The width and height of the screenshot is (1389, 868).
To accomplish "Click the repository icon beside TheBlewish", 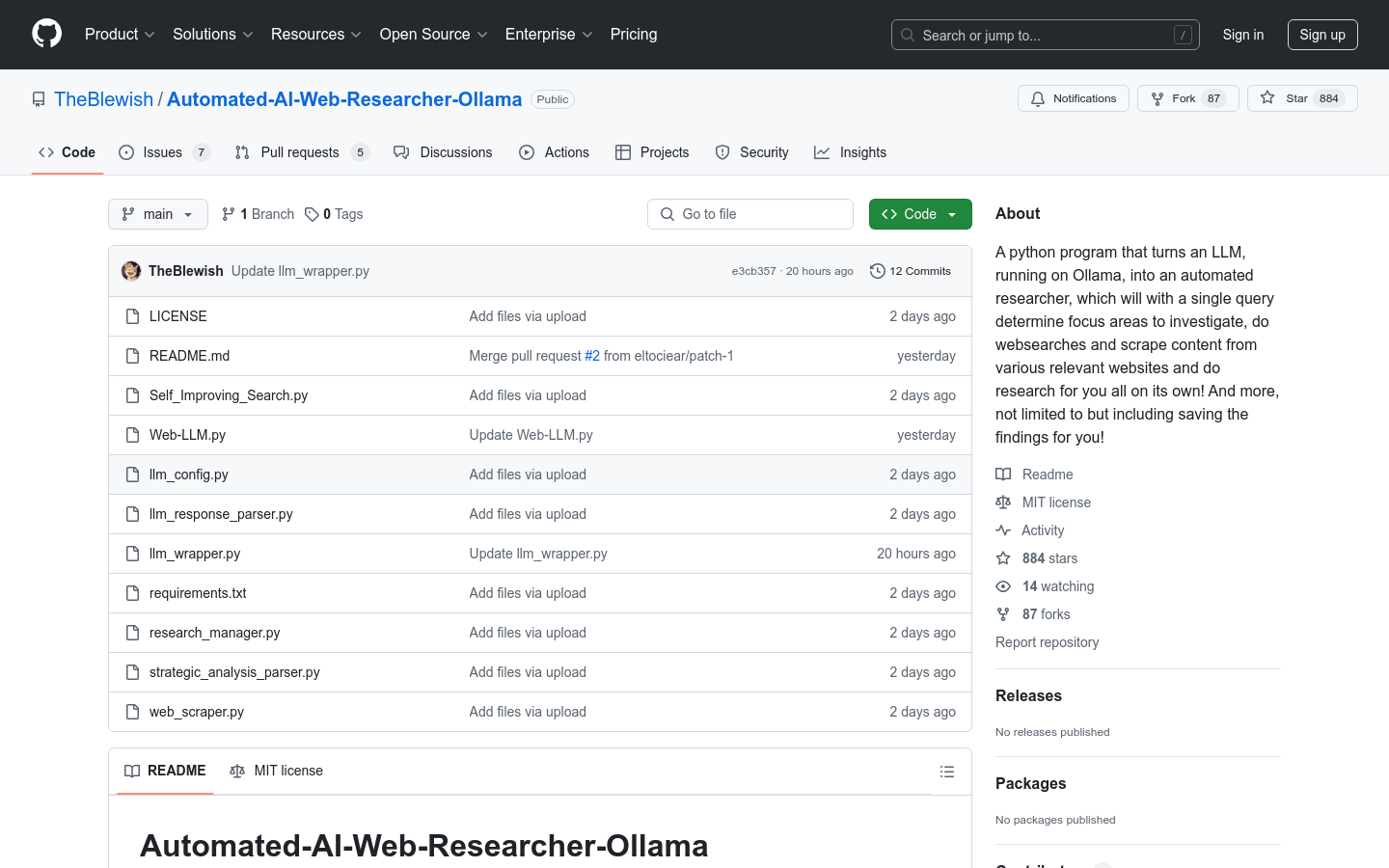I will [x=38, y=99].
